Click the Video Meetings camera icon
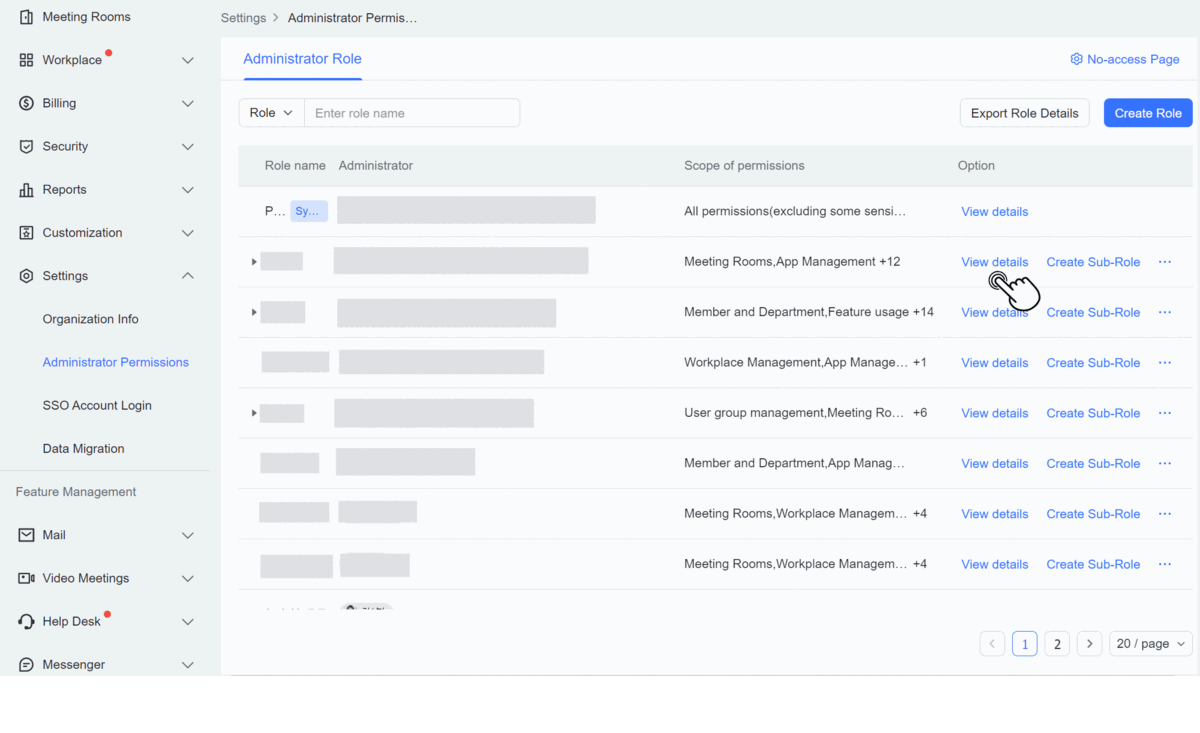 coord(25,578)
